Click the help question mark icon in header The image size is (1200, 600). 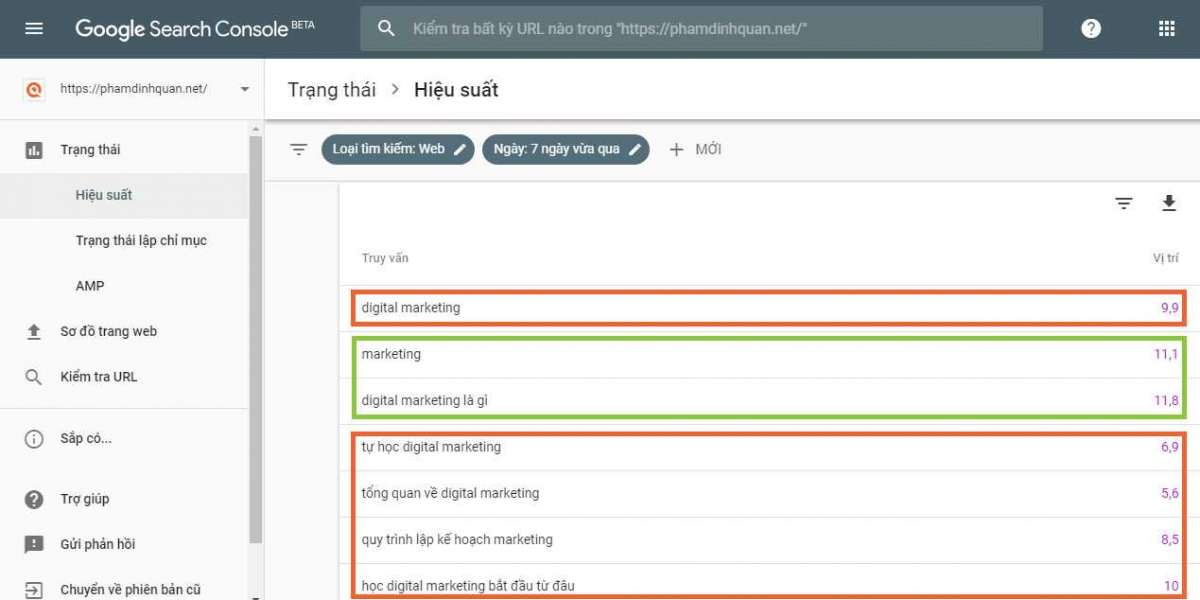(x=1091, y=29)
